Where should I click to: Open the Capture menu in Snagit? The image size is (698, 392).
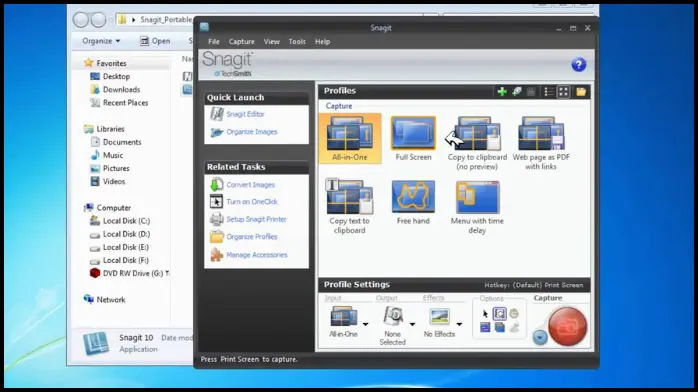[242, 41]
